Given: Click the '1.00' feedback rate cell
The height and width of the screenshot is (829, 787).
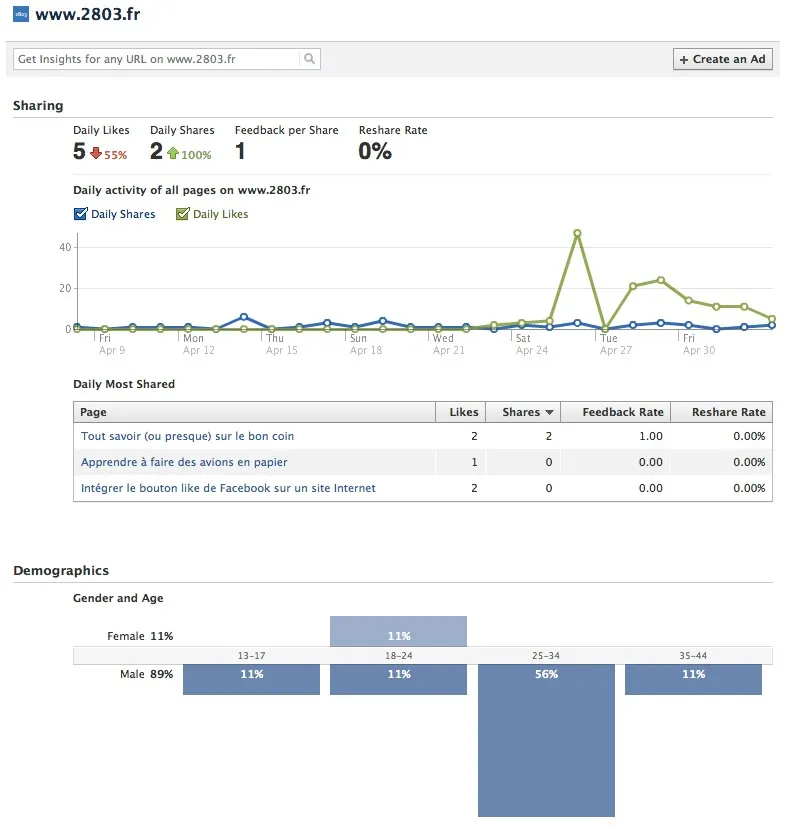Looking at the screenshot, I should click(651, 436).
